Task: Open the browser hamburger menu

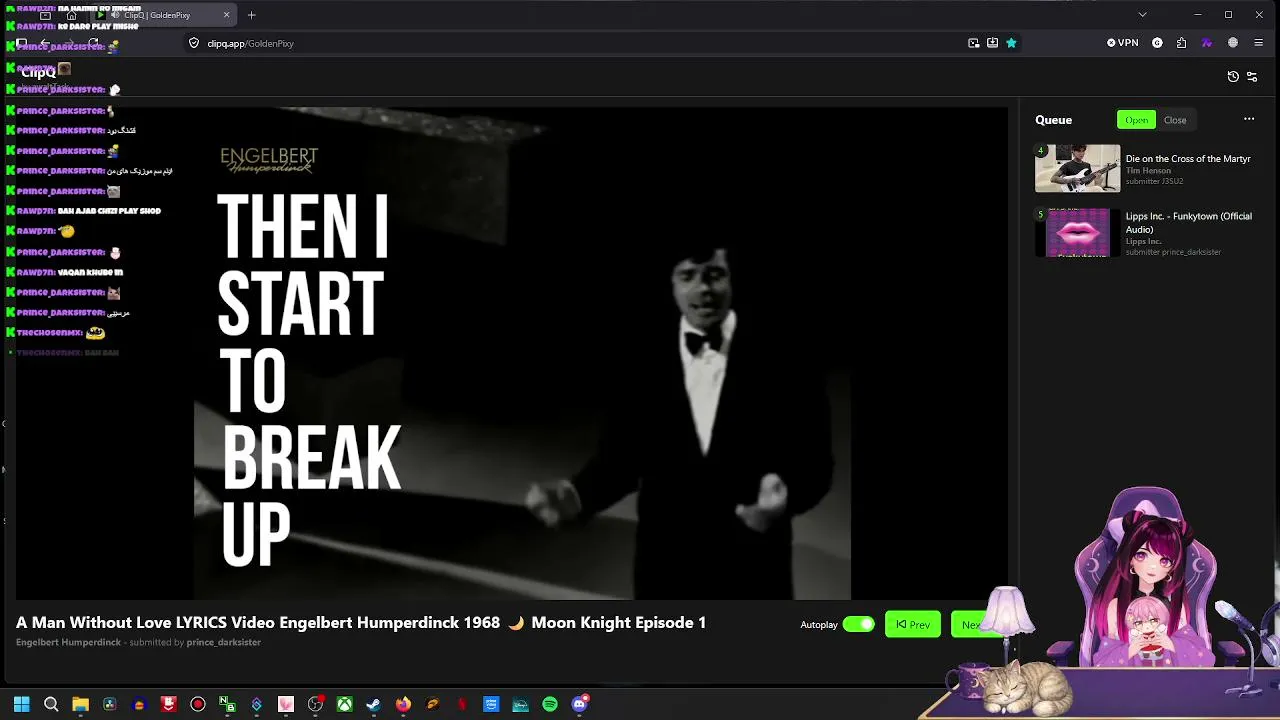Action: (1258, 43)
